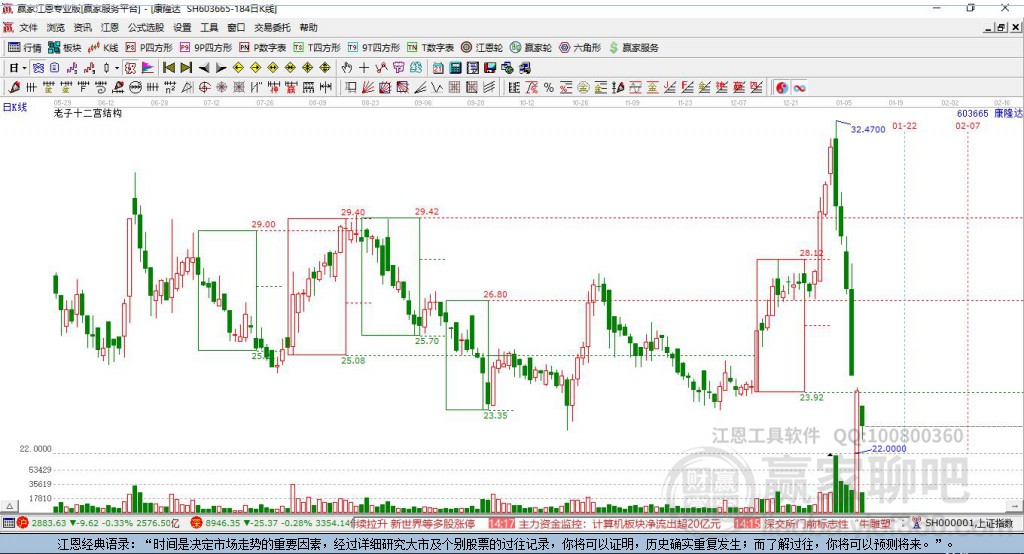The width and height of the screenshot is (1024, 554).
Task: Click the scroll-up triangle at chart bottom-left
Action: 9,506
